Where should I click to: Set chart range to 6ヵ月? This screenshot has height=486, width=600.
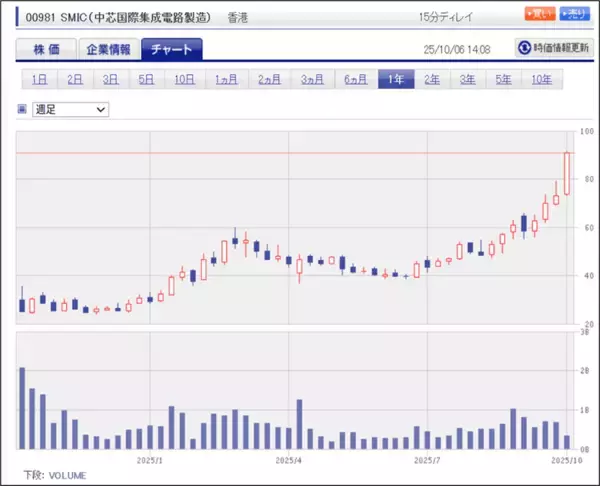coord(355,79)
